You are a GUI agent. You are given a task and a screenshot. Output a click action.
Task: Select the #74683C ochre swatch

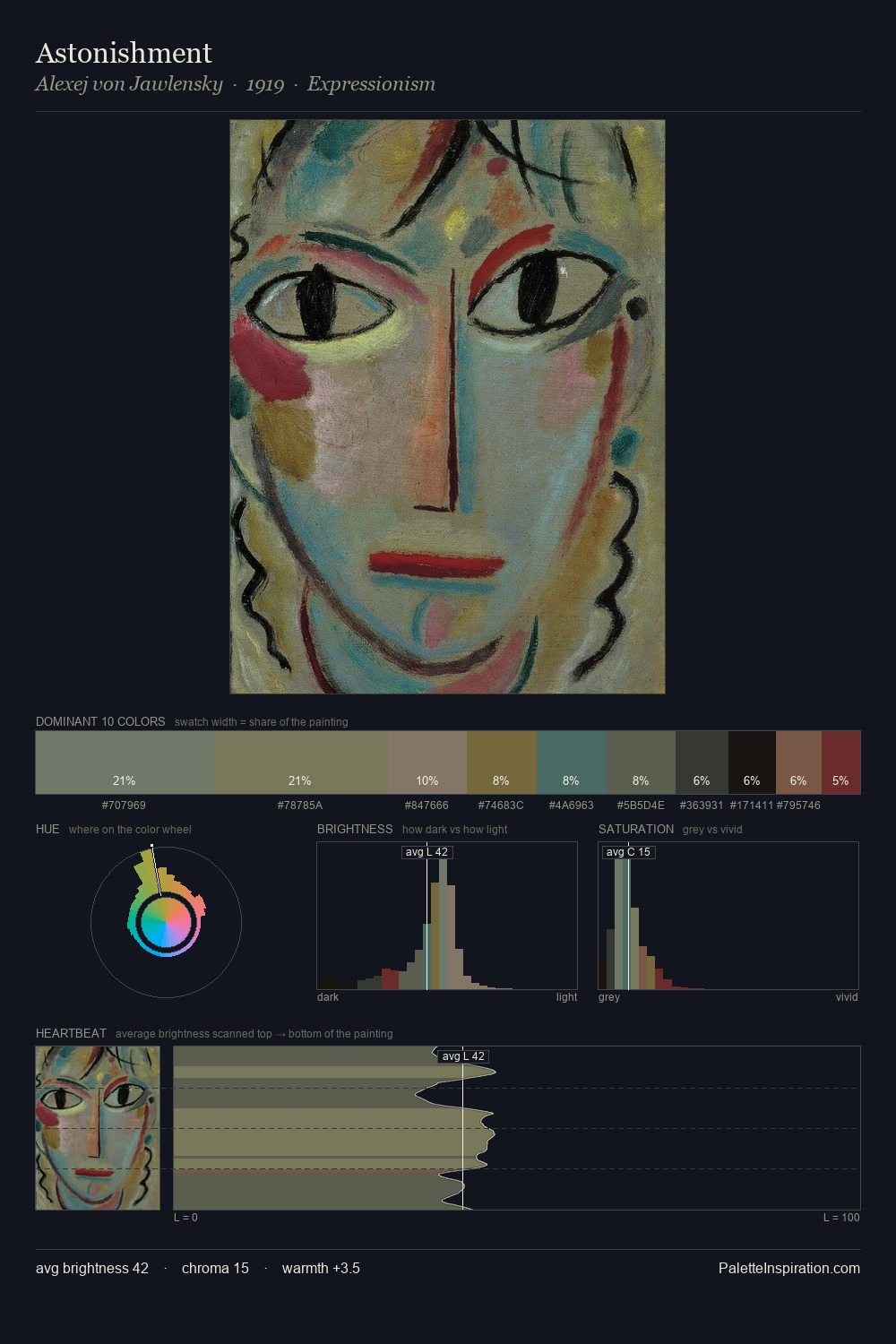(x=501, y=762)
